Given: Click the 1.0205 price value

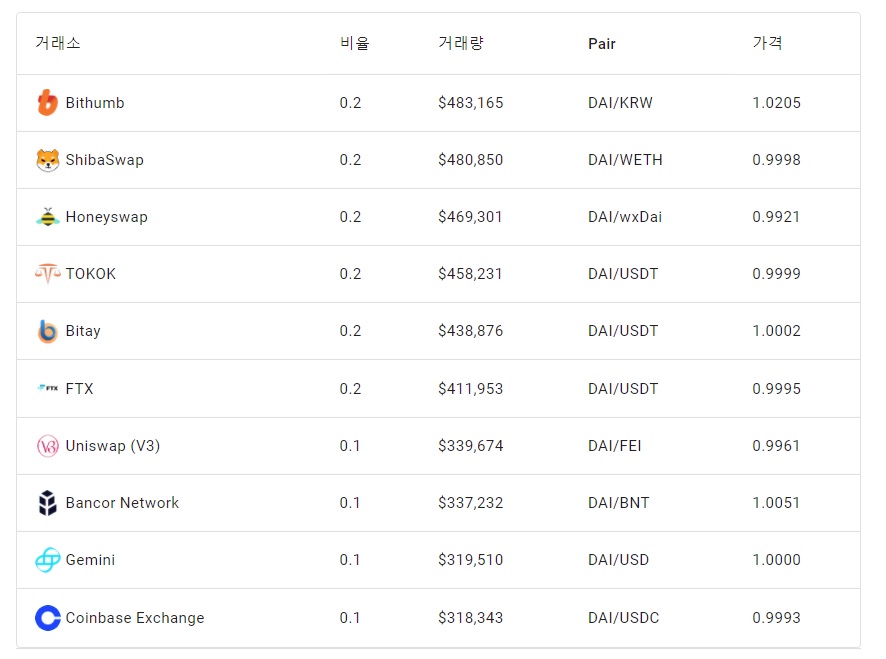Looking at the screenshot, I should click(776, 103).
